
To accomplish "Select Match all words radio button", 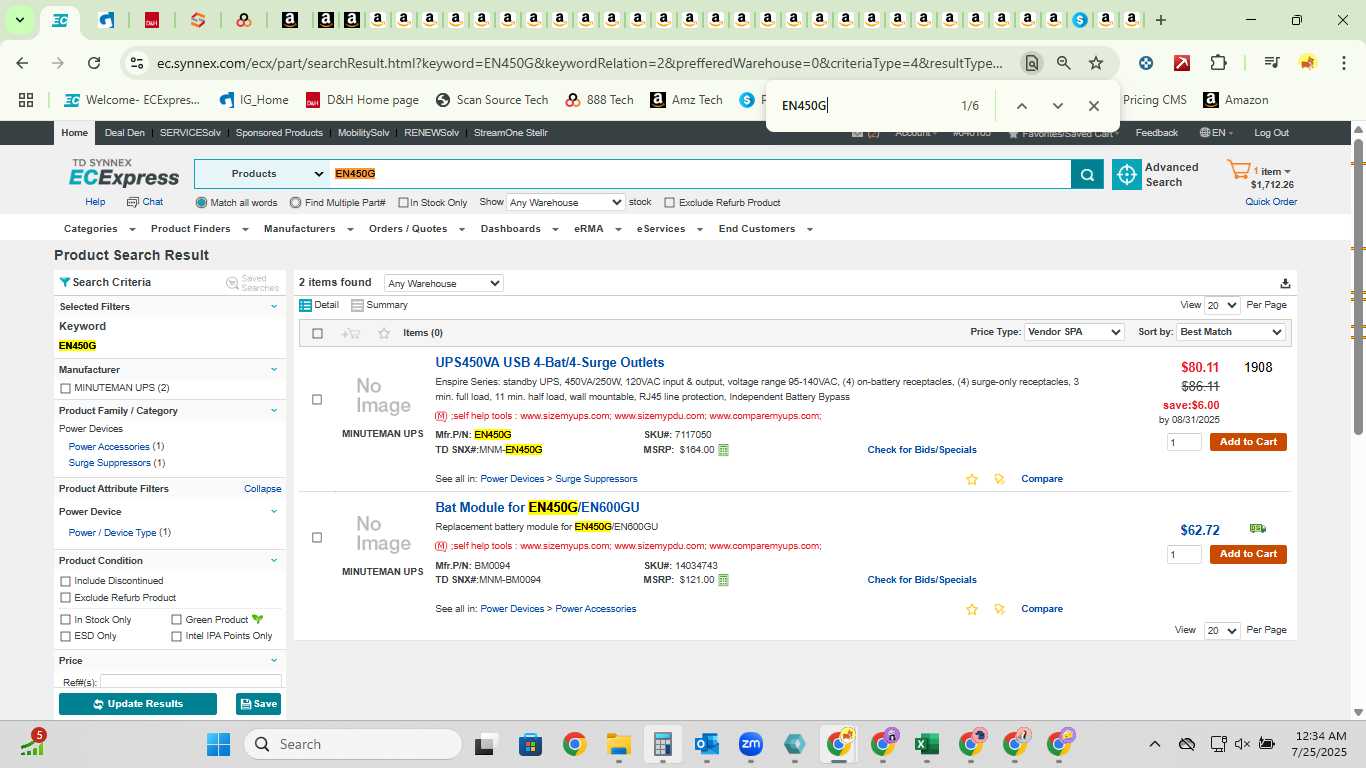I will 201,203.
